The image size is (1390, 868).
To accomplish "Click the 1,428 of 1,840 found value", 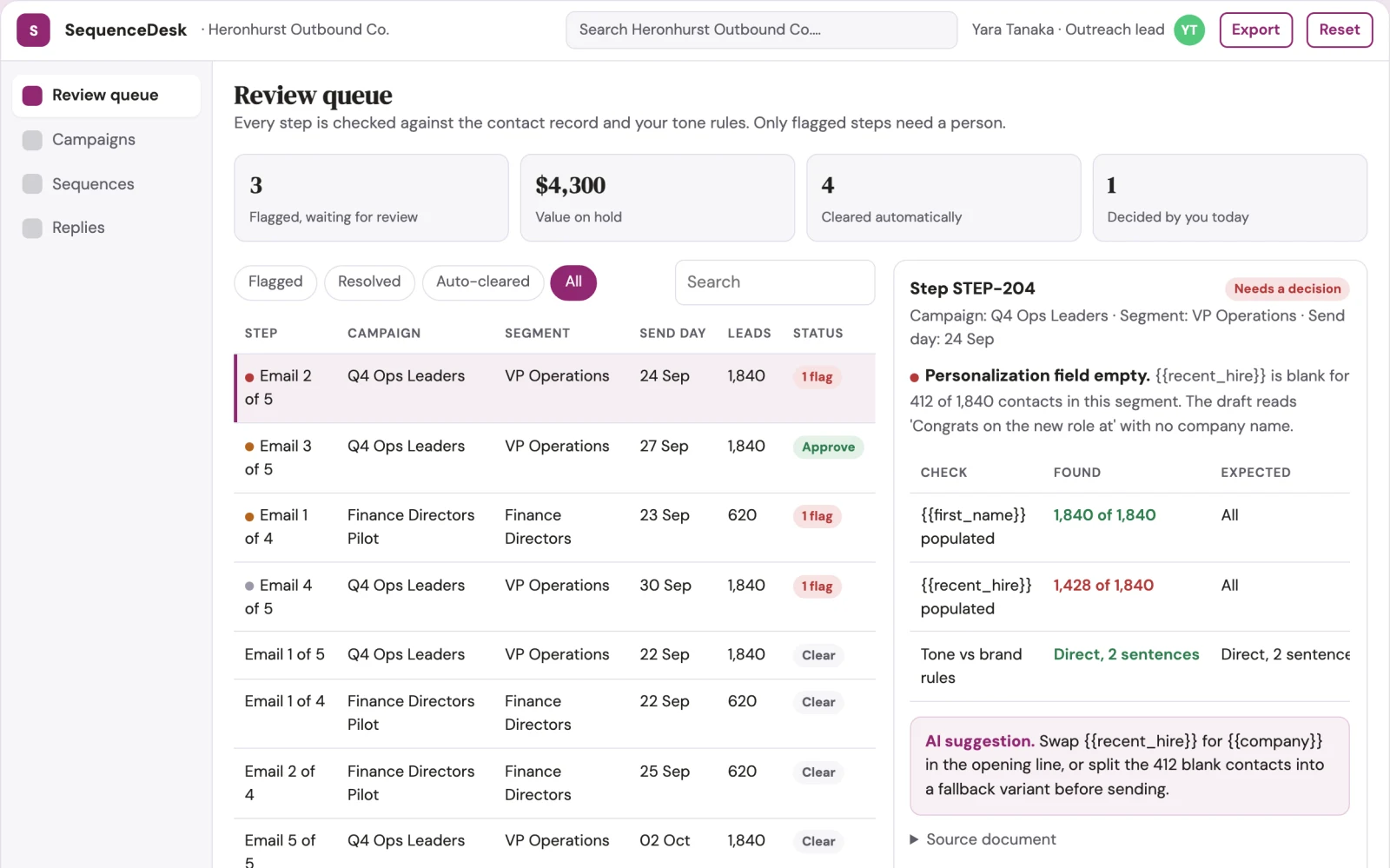I will pos(1103,586).
